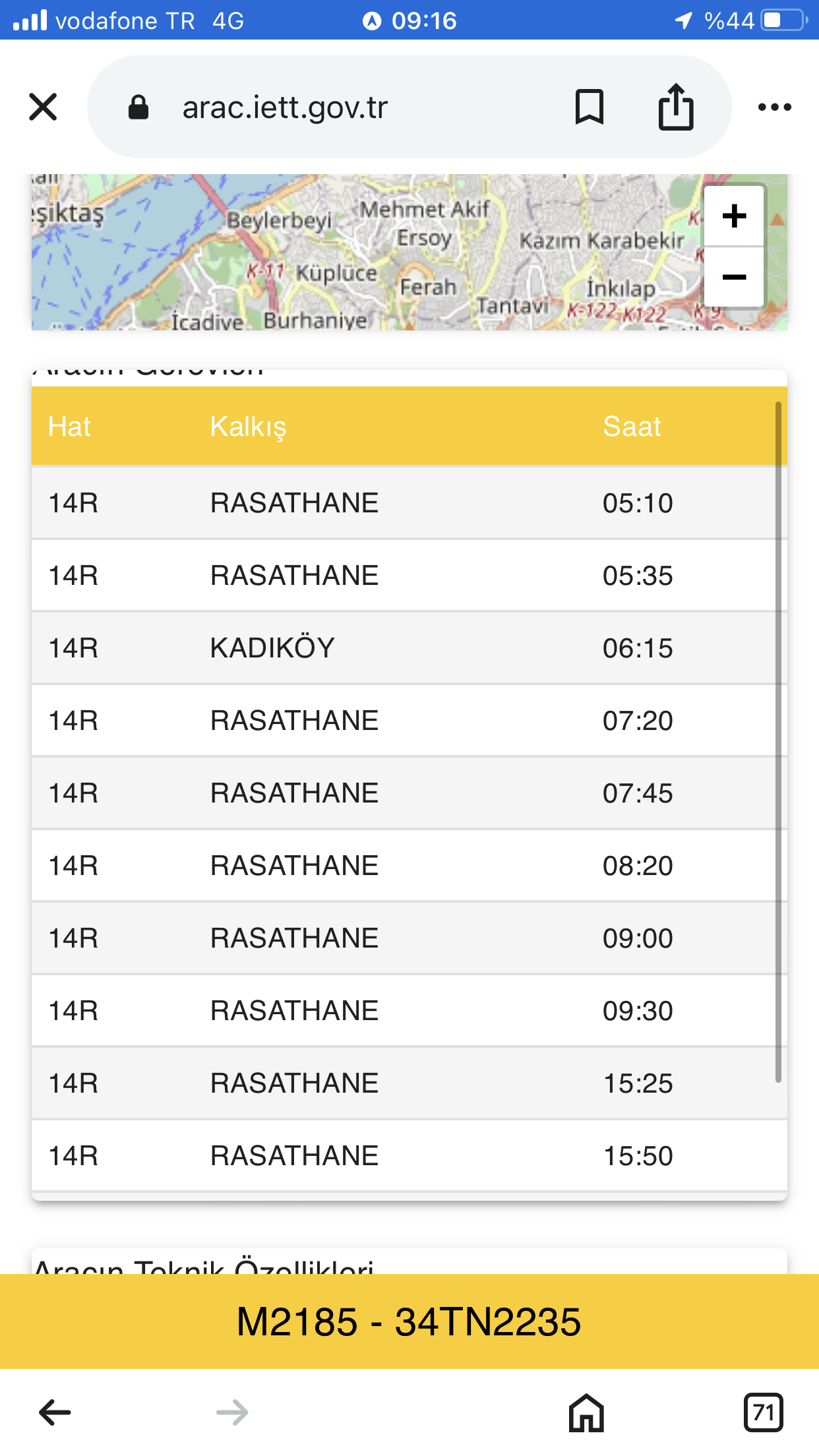Tap the M2185 - 34TN2235 vehicle banner
The height and width of the screenshot is (1456, 819).
pyautogui.click(x=409, y=1321)
